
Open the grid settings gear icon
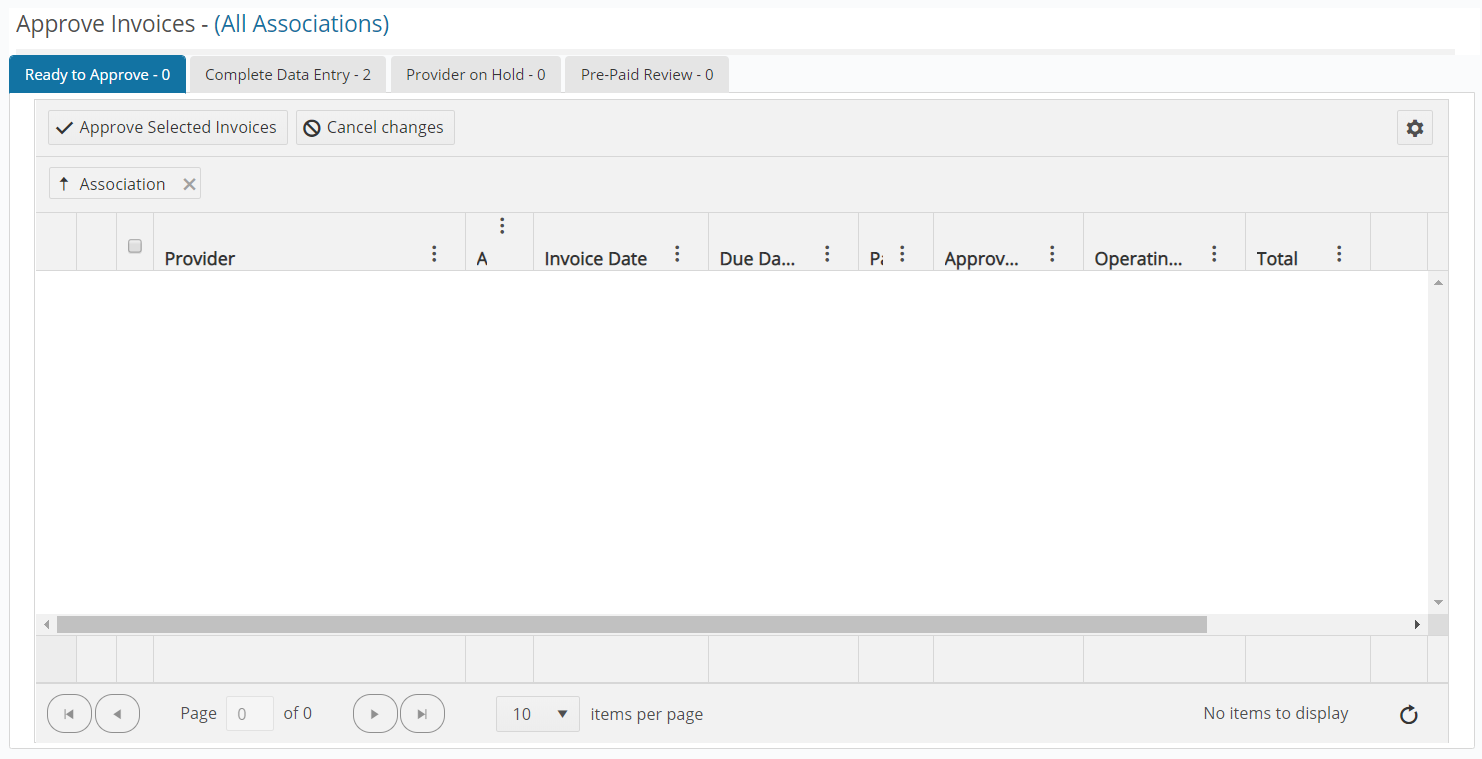pos(1414,128)
